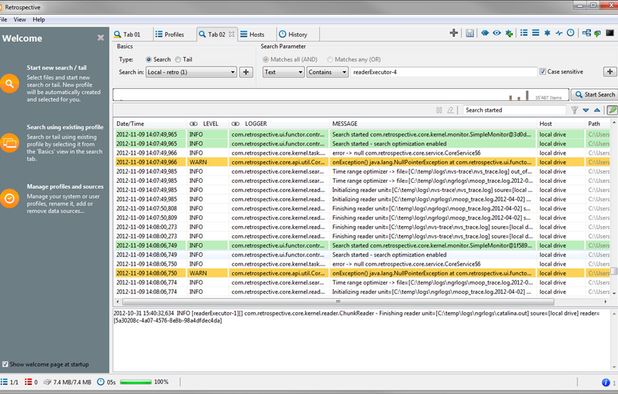618x394 pixels.
Task: Open the History tab
Action: coord(297,35)
